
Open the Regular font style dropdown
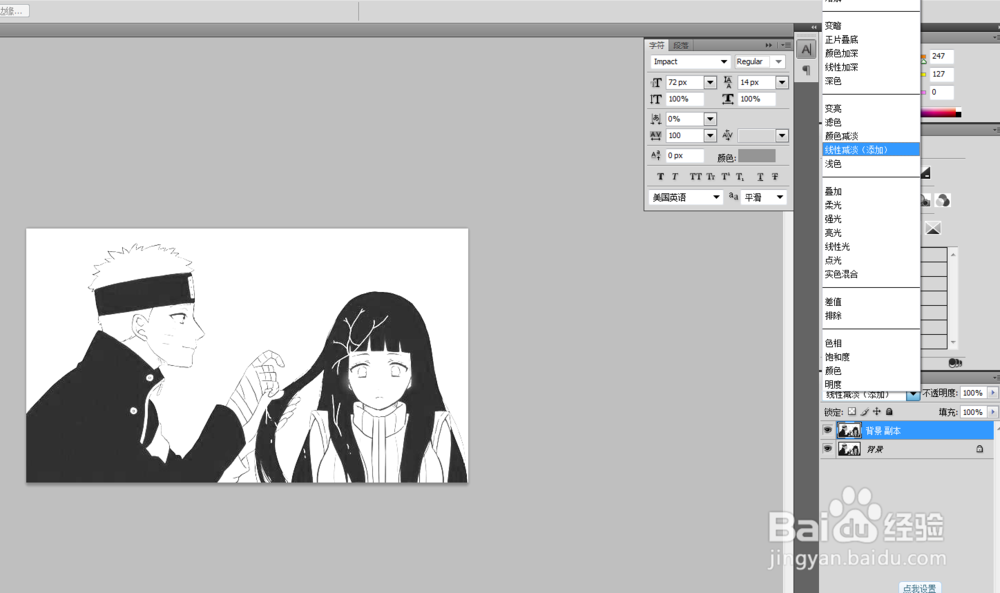[x=778, y=62]
